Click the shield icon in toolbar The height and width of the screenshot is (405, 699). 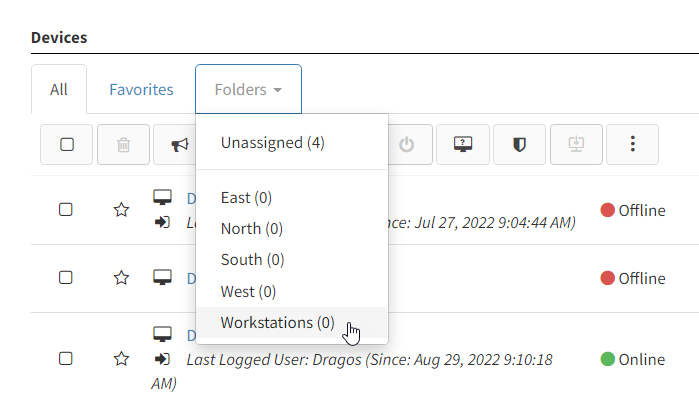coord(519,145)
